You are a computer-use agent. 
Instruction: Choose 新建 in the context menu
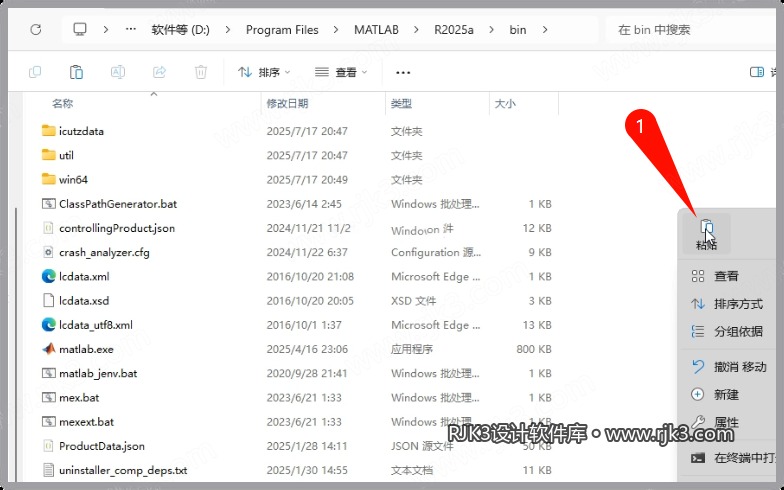pos(715,394)
